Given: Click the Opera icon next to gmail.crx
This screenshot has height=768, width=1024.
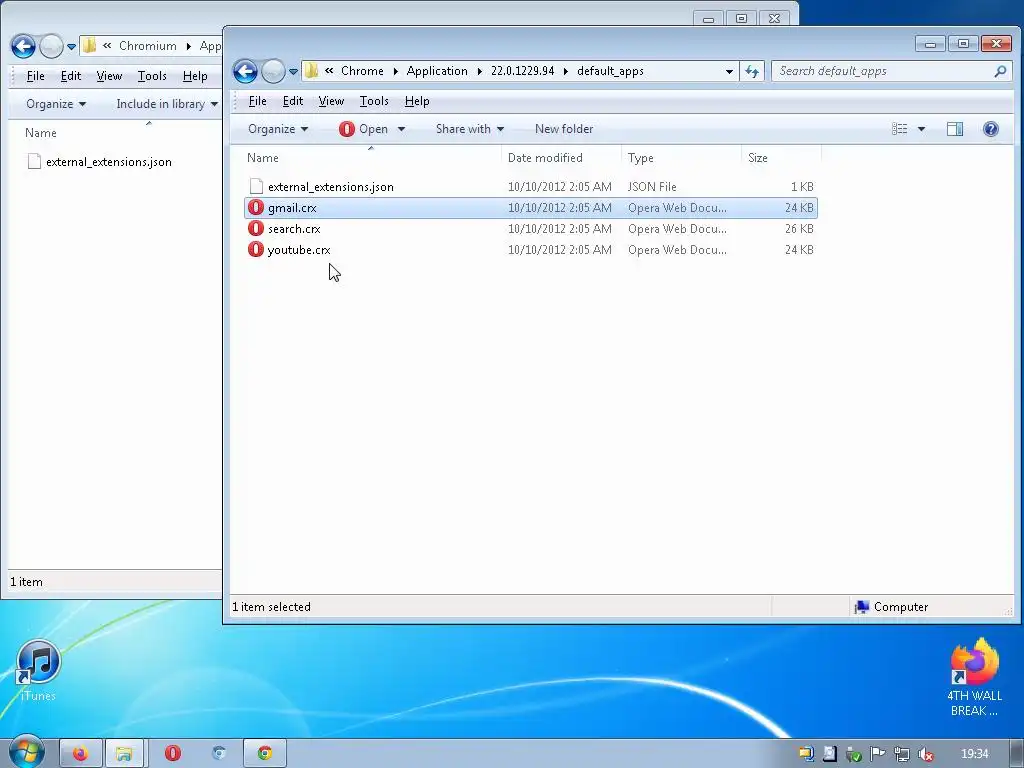Looking at the screenshot, I should [255, 208].
